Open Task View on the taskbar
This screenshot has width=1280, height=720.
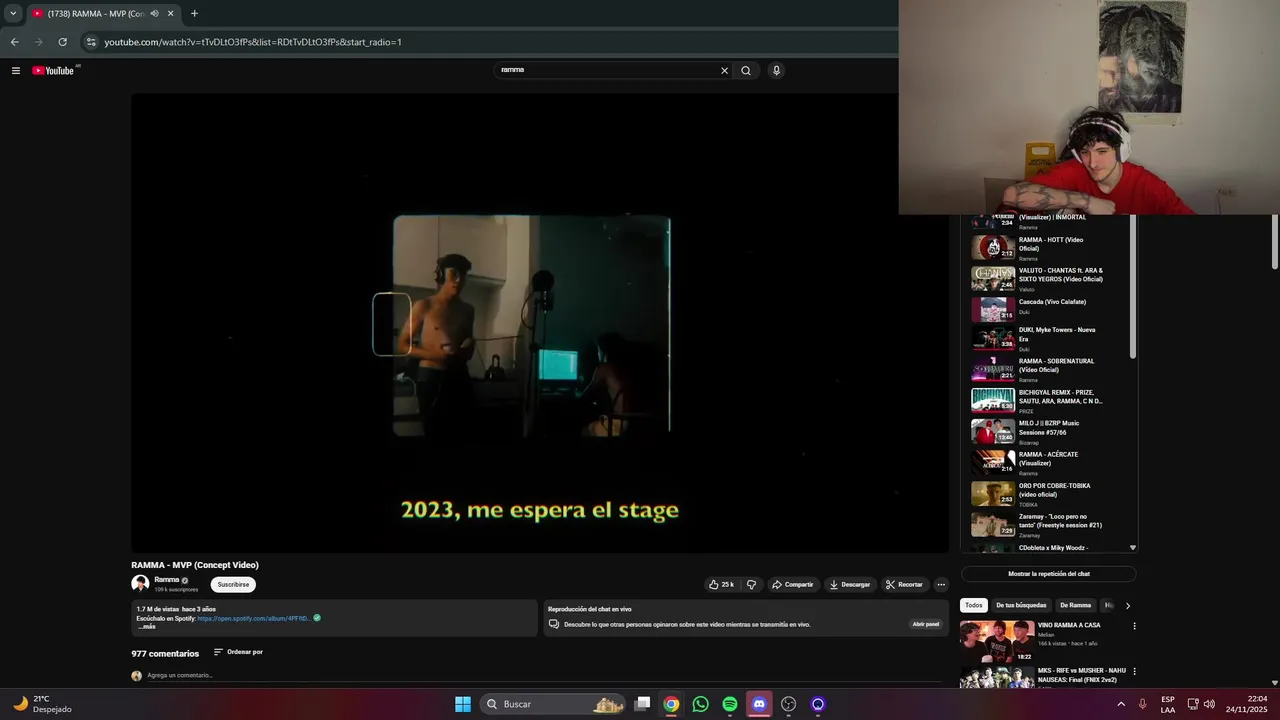click(643, 704)
